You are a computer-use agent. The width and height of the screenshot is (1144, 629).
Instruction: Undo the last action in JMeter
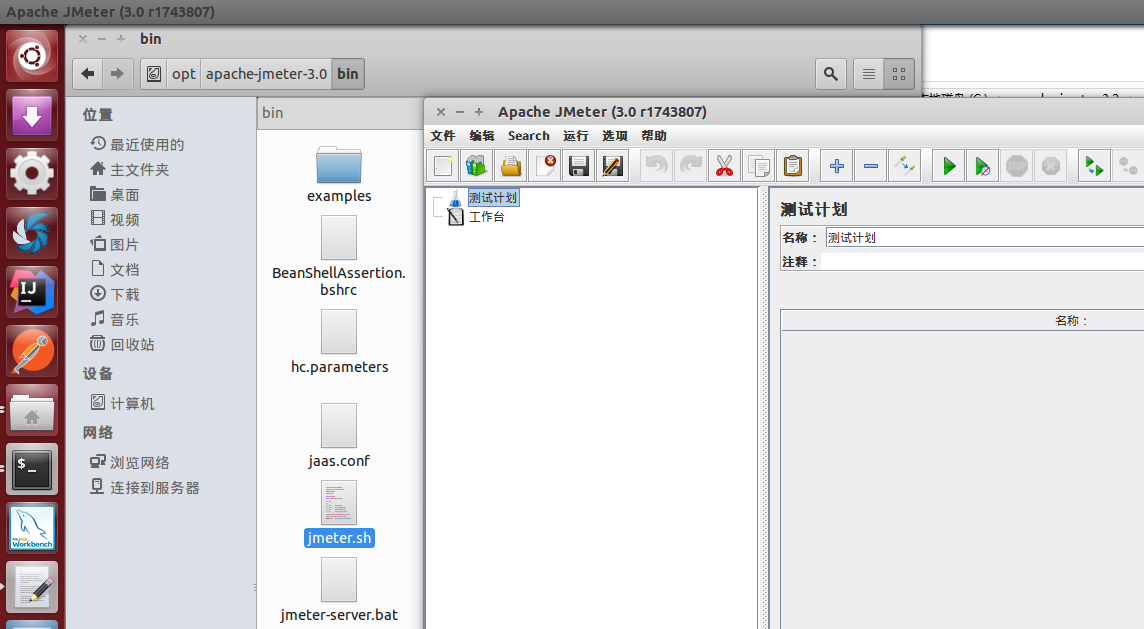[x=657, y=166]
